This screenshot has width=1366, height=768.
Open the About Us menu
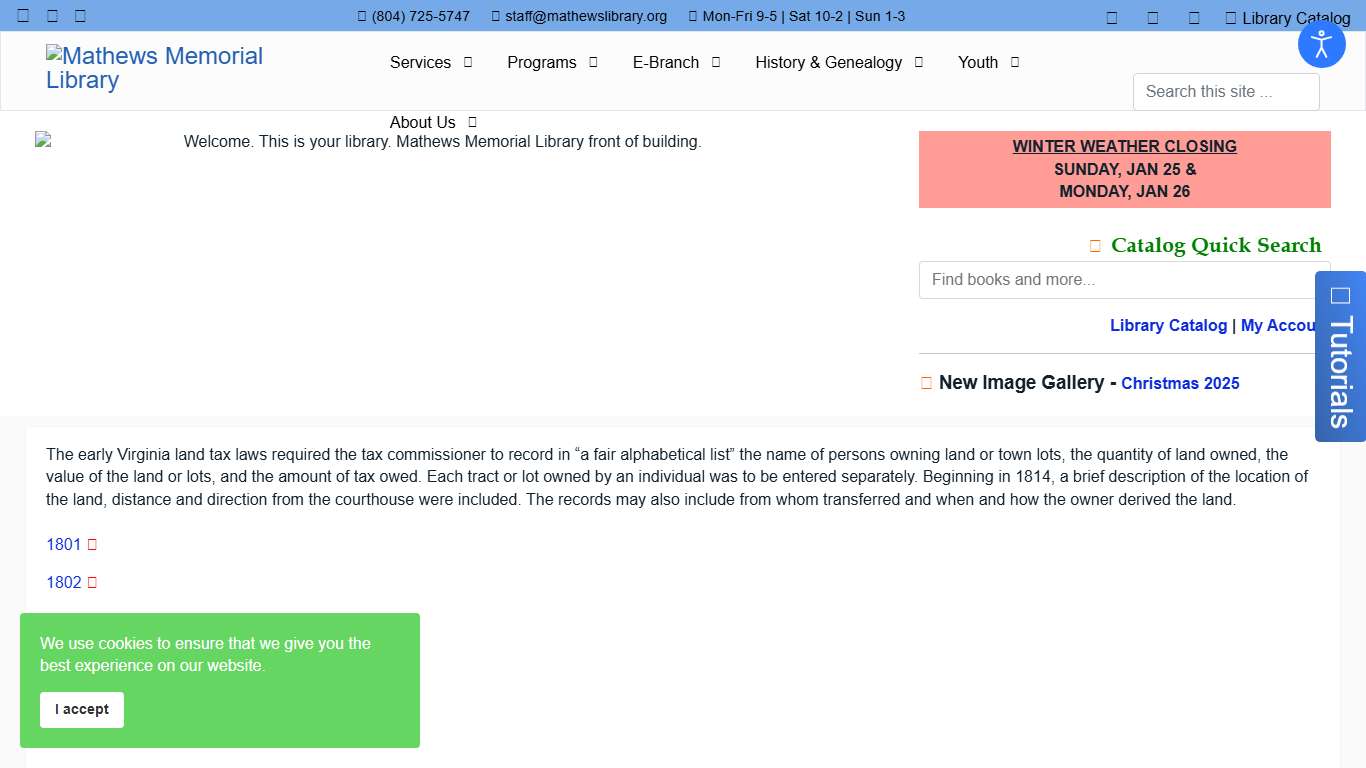[432, 122]
